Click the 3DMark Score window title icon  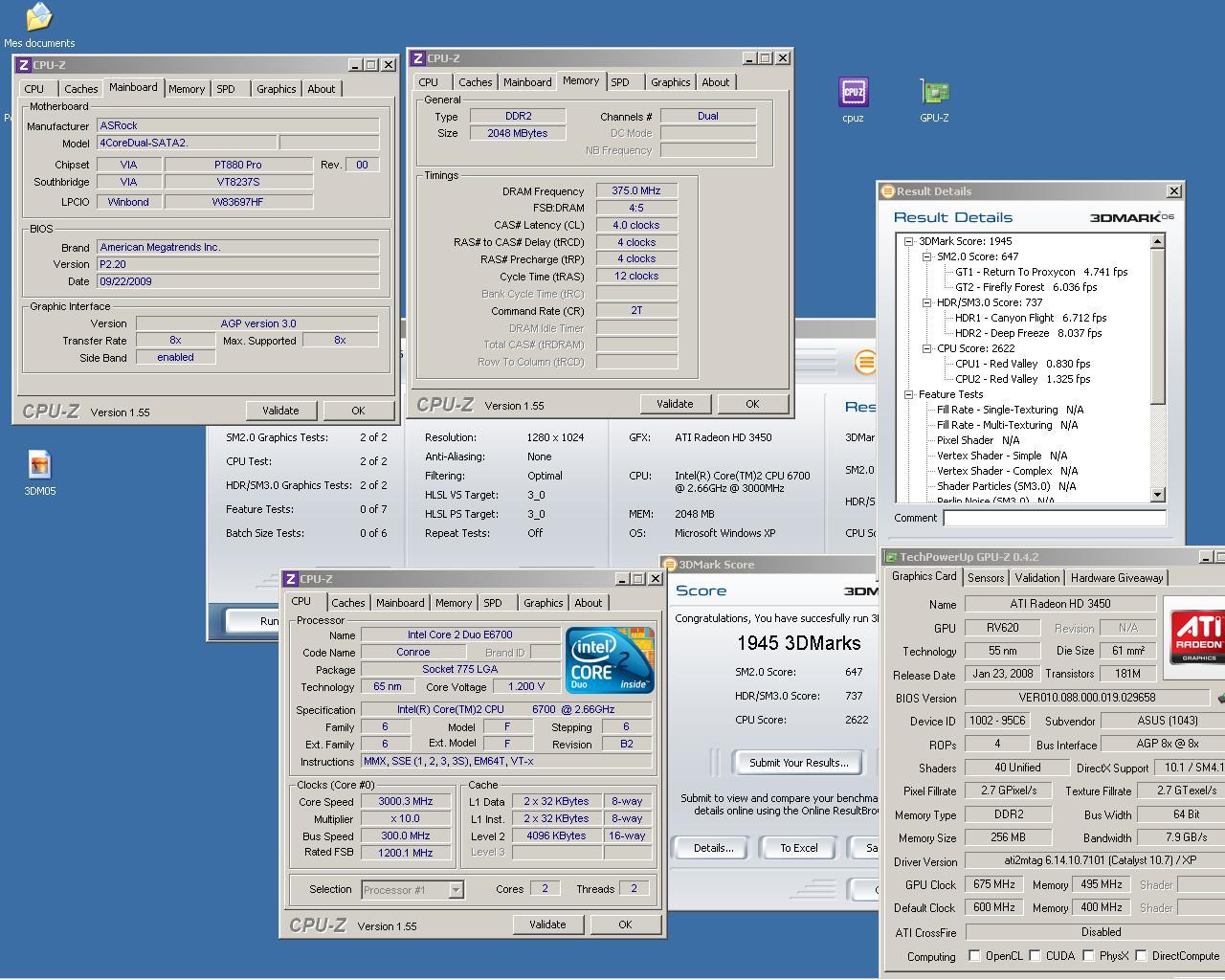670,565
